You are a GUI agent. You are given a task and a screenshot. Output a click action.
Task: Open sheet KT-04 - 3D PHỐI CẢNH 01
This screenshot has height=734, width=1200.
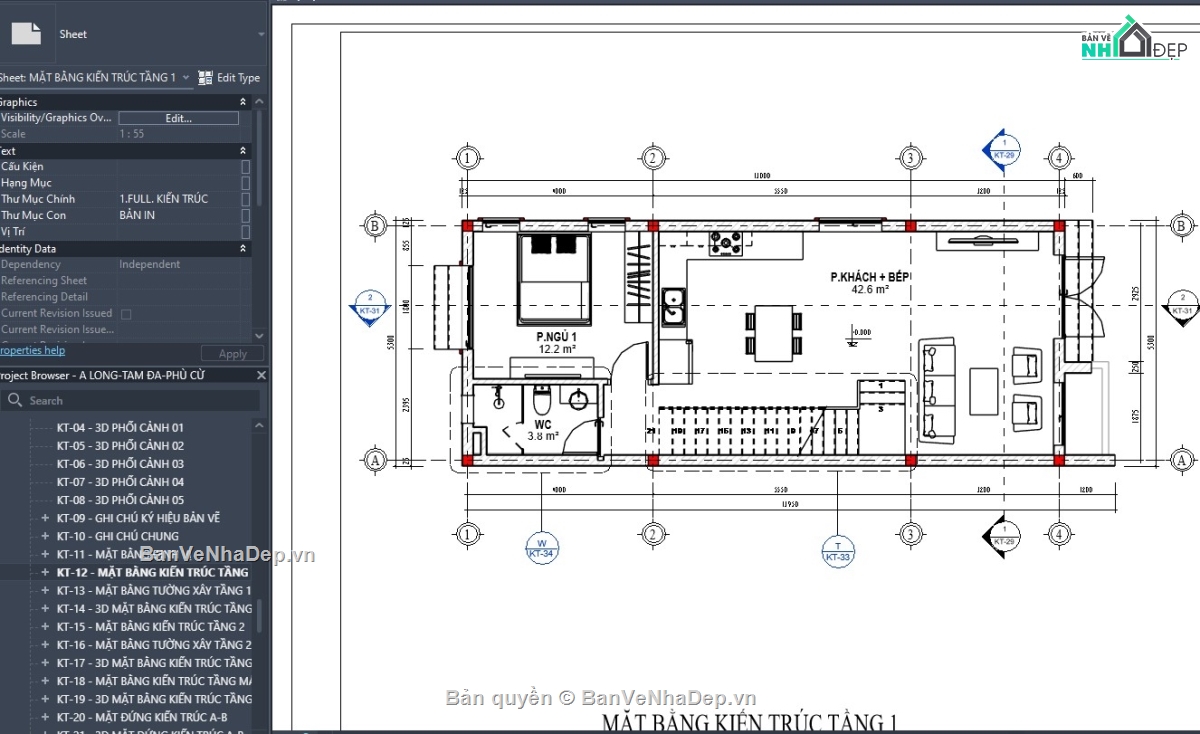point(120,427)
